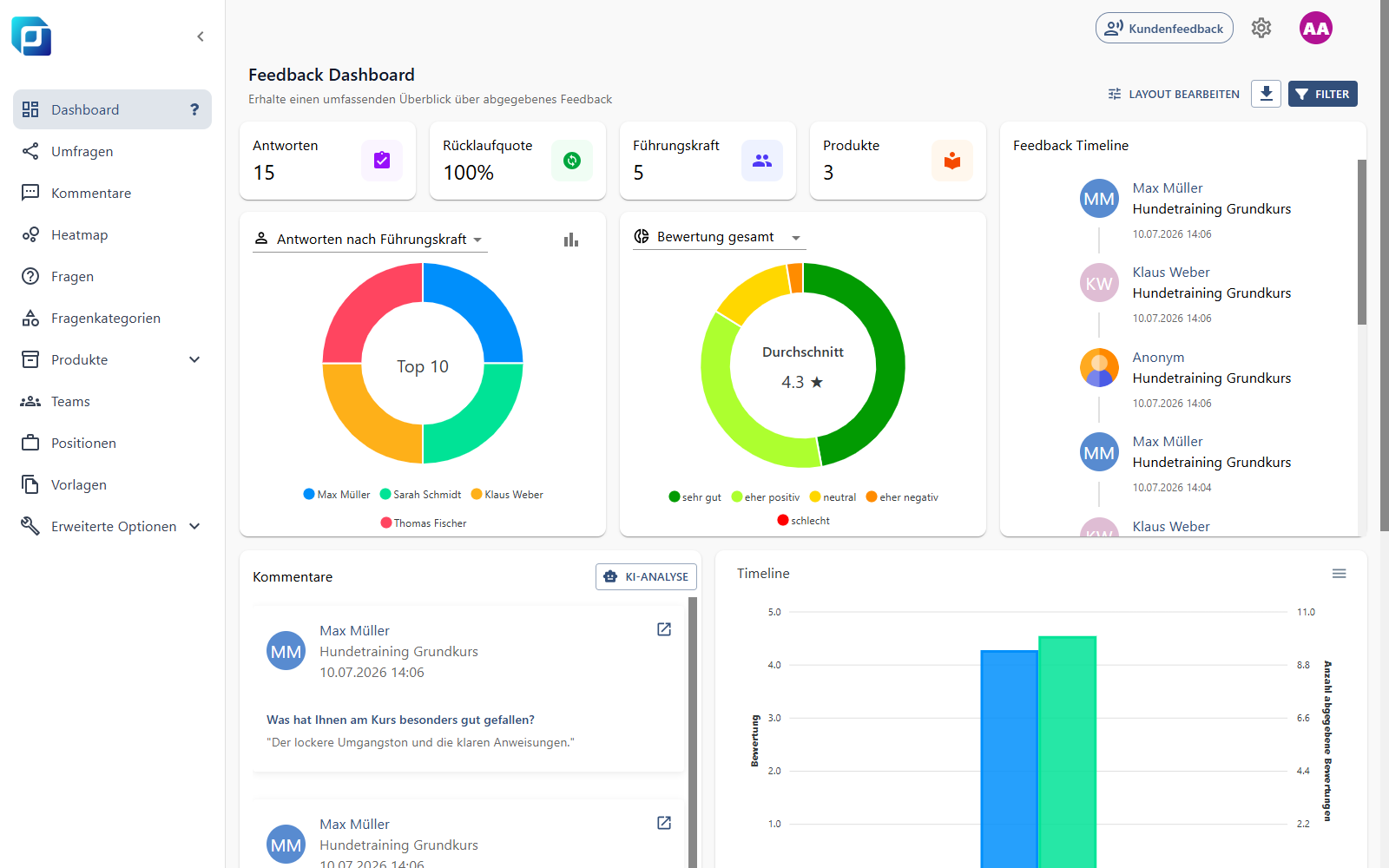
Task: Toggle Max Müller legend entry in donut chart
Action: (x=336, y=495)
